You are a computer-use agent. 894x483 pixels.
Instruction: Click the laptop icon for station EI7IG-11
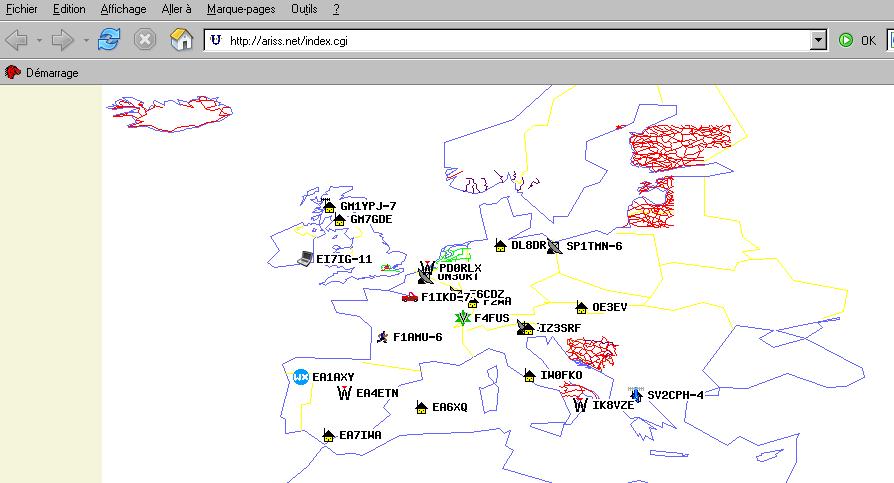pyautogui.click(x=306, y=258)
